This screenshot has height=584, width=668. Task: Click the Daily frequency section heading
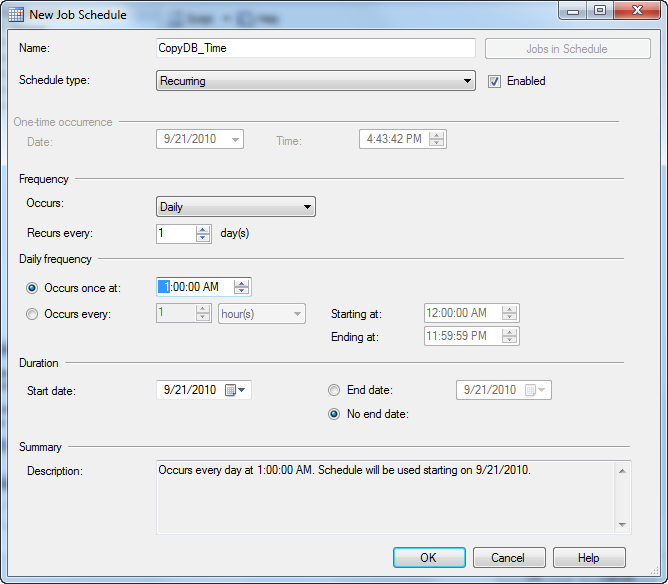(x=55, y=259)
